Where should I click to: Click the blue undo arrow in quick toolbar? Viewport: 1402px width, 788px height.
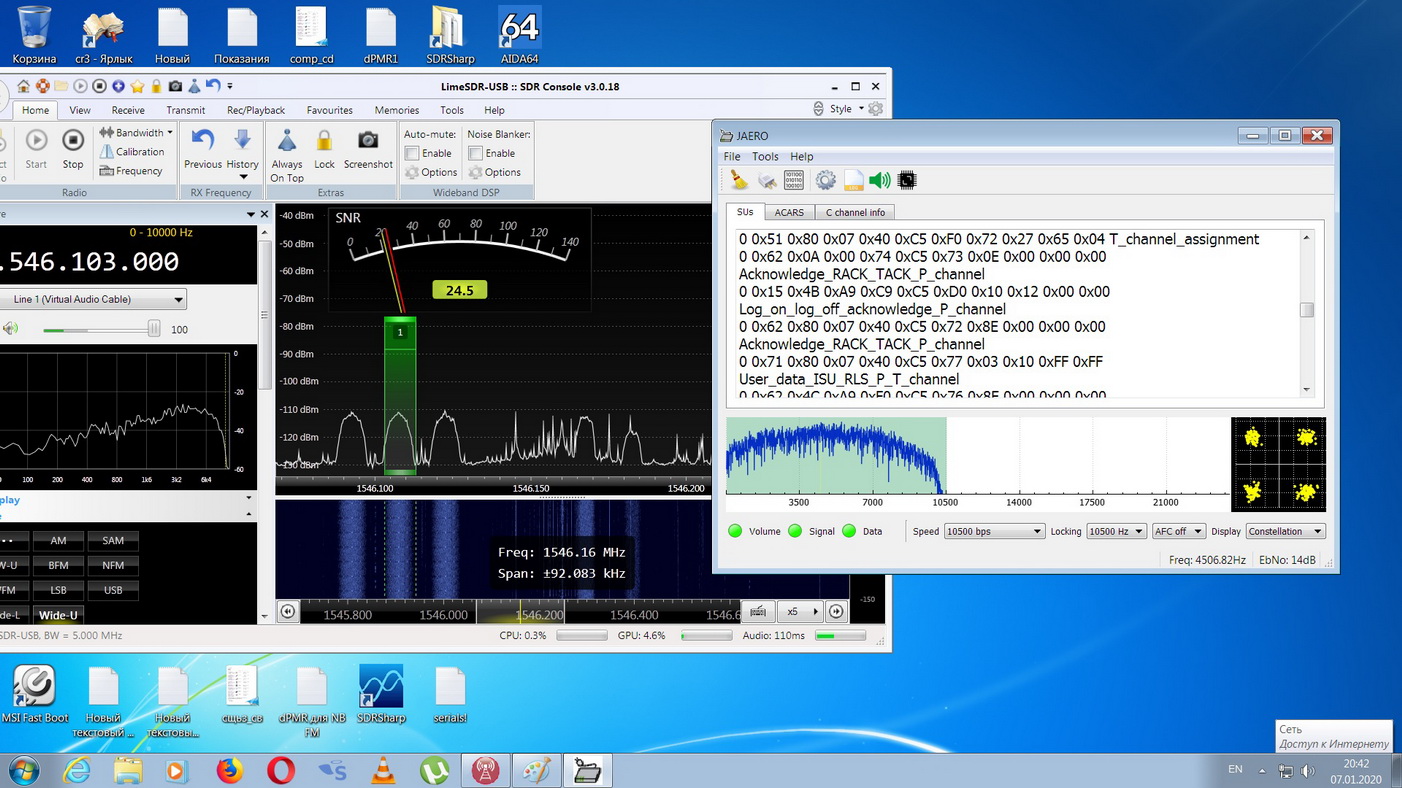tap(213, 87)
